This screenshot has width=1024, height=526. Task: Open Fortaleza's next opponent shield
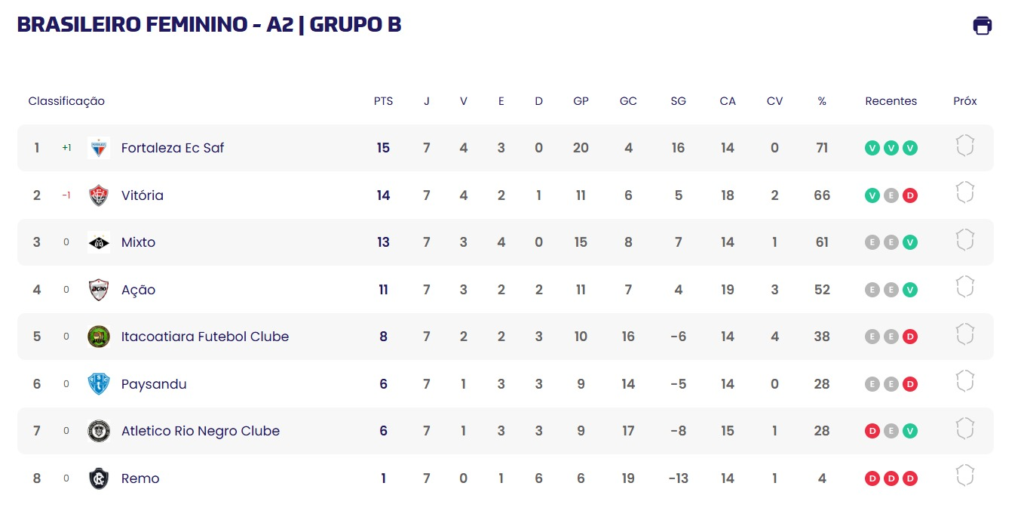[965, 146]
